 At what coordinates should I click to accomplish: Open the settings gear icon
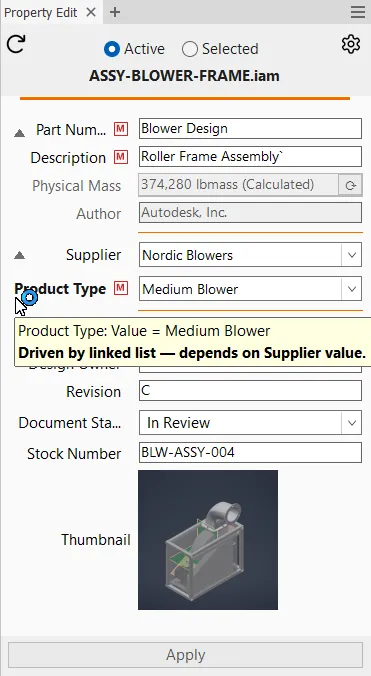click(x=351, y=44)
